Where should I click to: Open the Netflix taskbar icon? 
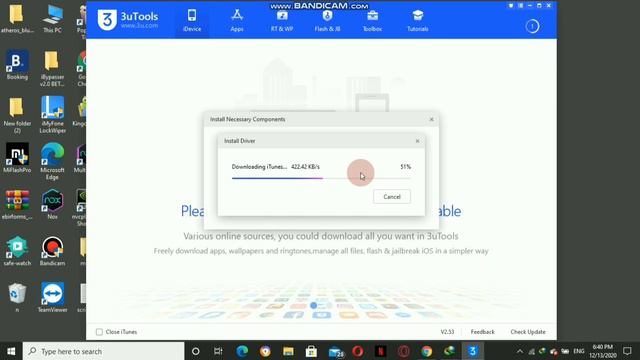click(381, 351)
